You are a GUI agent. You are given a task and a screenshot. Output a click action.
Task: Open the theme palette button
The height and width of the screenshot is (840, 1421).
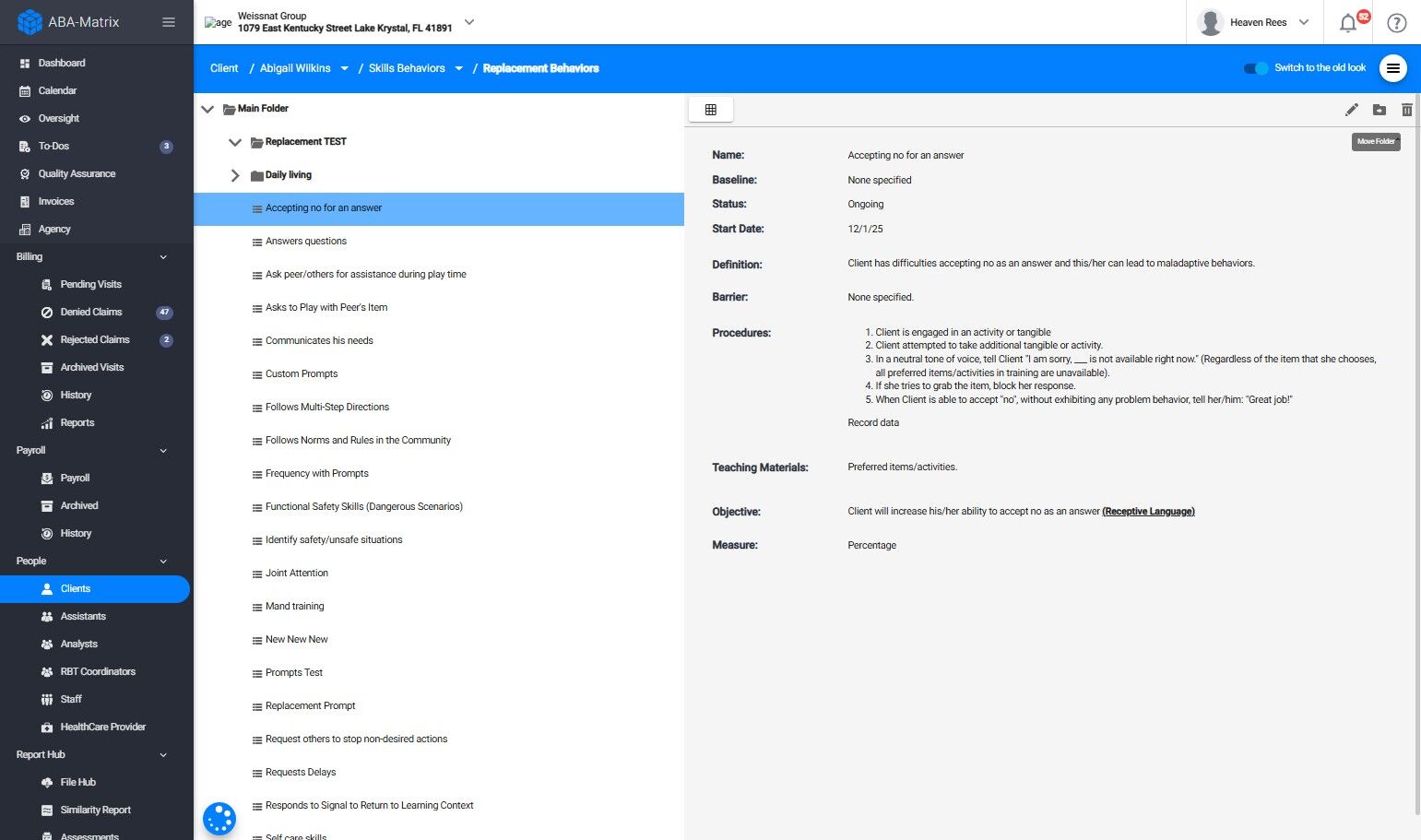219,818
